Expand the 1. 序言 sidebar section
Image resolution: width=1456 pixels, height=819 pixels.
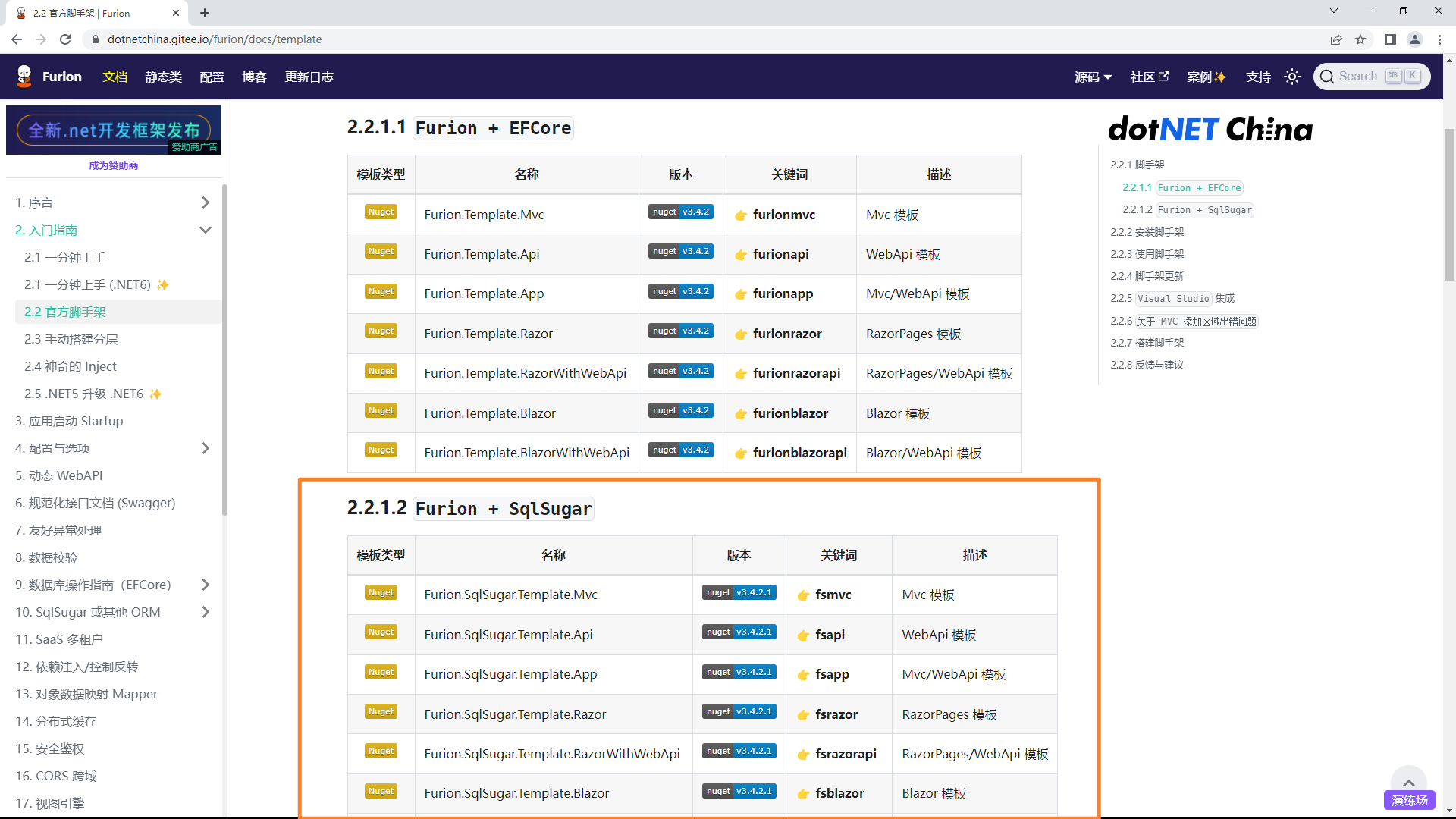pyautogui.click(x=205, y=202)
